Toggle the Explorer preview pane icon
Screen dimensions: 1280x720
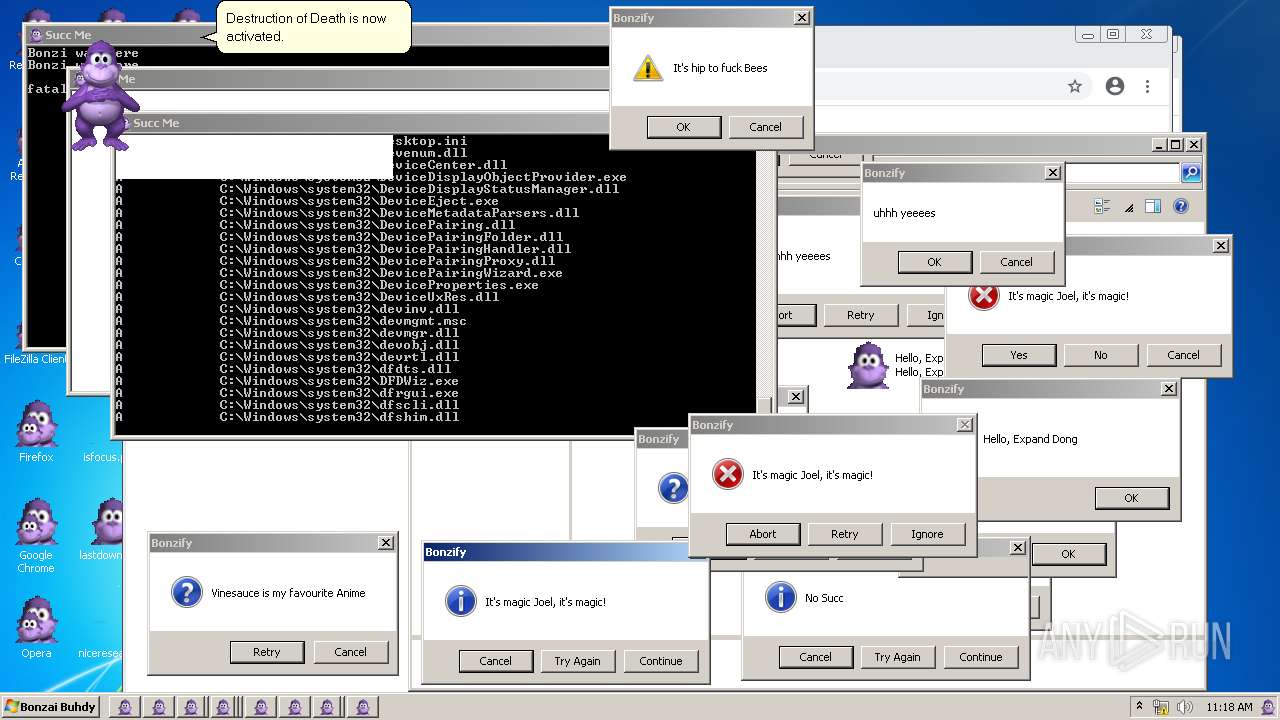tap(1152, 206)
